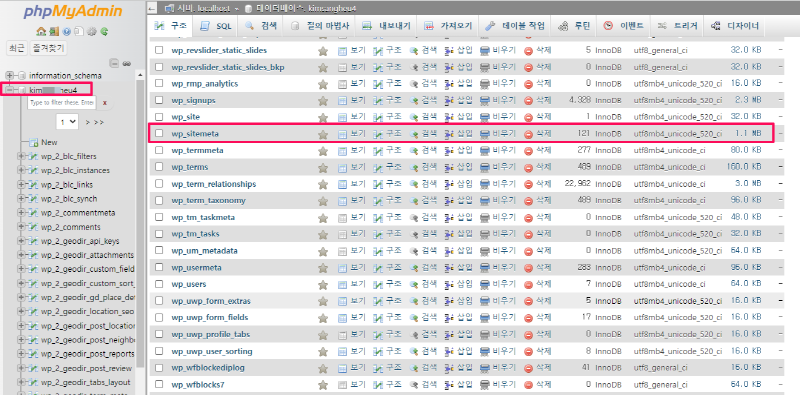Click the empty icon for wp_users row
800x395 pixels.
pos(485,284)
